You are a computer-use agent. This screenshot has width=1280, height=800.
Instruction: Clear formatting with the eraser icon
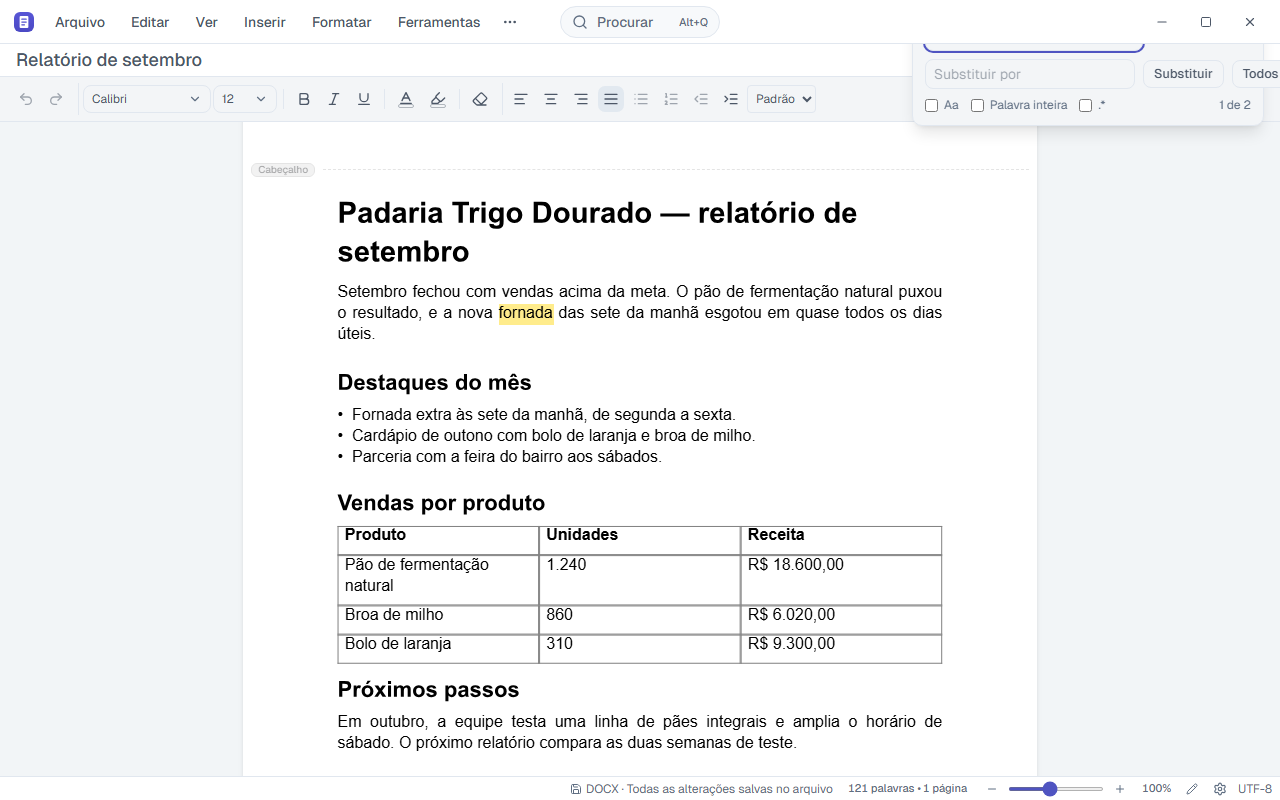point(480,99)
